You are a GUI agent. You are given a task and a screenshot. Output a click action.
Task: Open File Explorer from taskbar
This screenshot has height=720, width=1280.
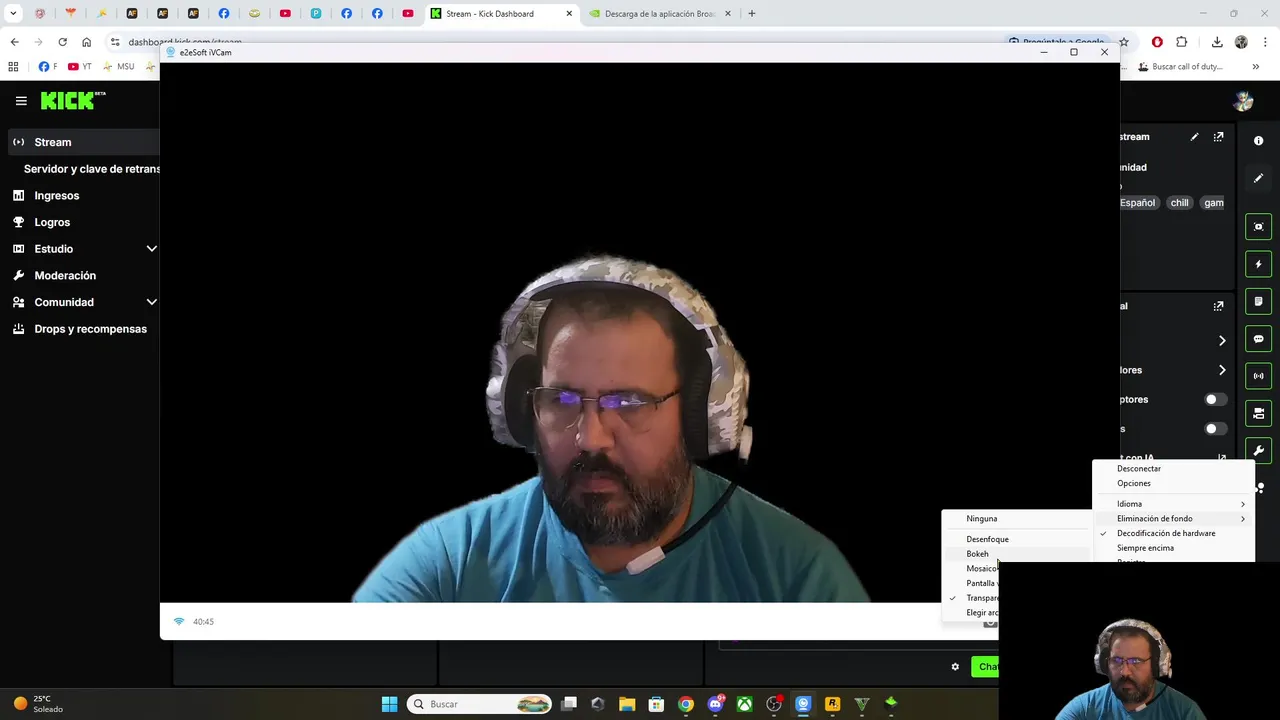pyautogui.click(x=627, y=704)
